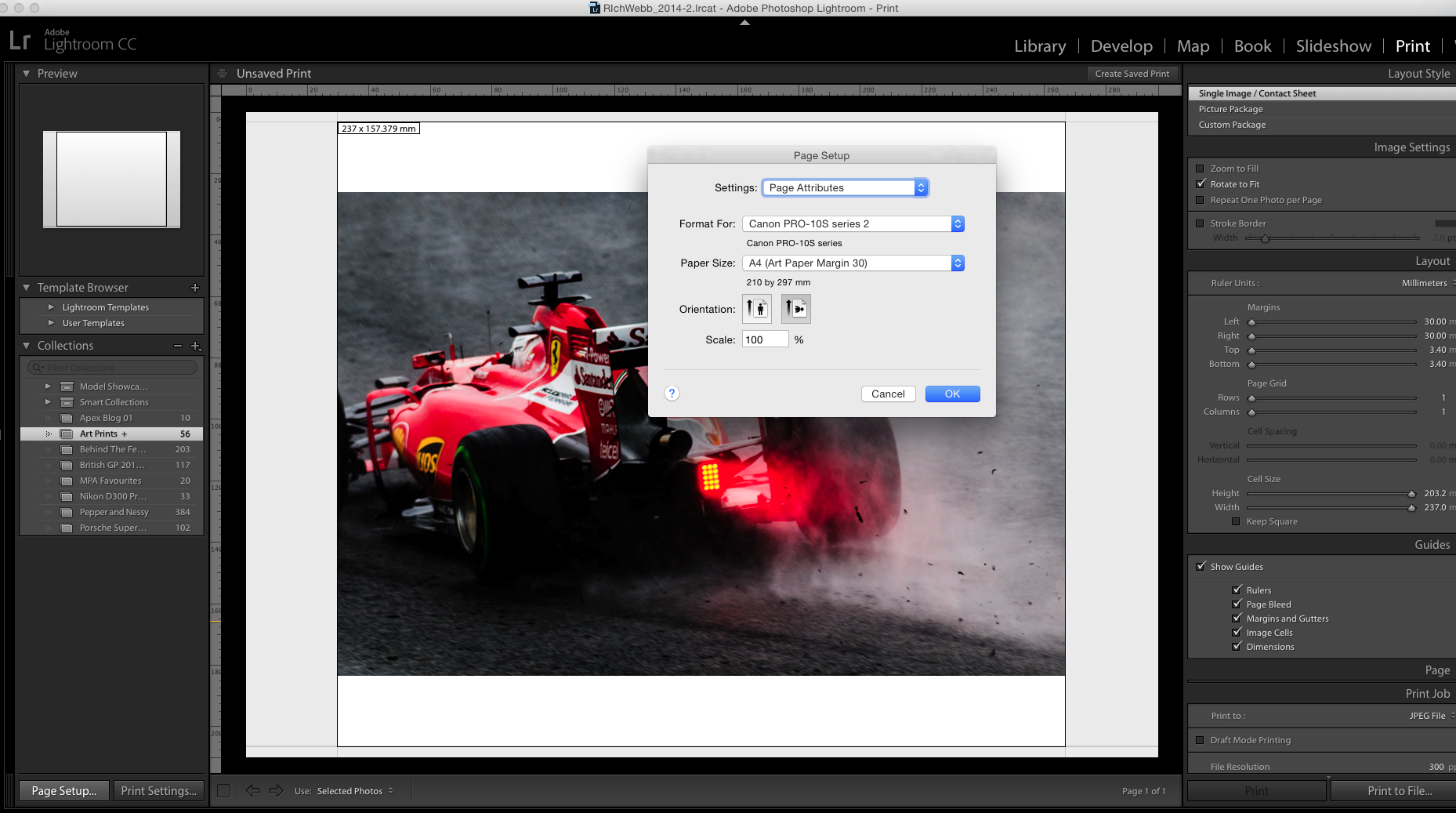Adjust the Left margin slider
Screen dimensions: 1456x813
click(x=1251, y=322)
